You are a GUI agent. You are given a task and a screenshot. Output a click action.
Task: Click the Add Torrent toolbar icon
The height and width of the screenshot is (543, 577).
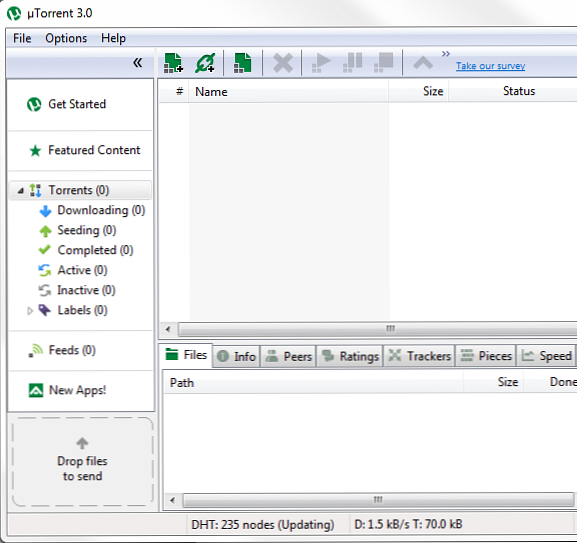click(x=173, y=63)
